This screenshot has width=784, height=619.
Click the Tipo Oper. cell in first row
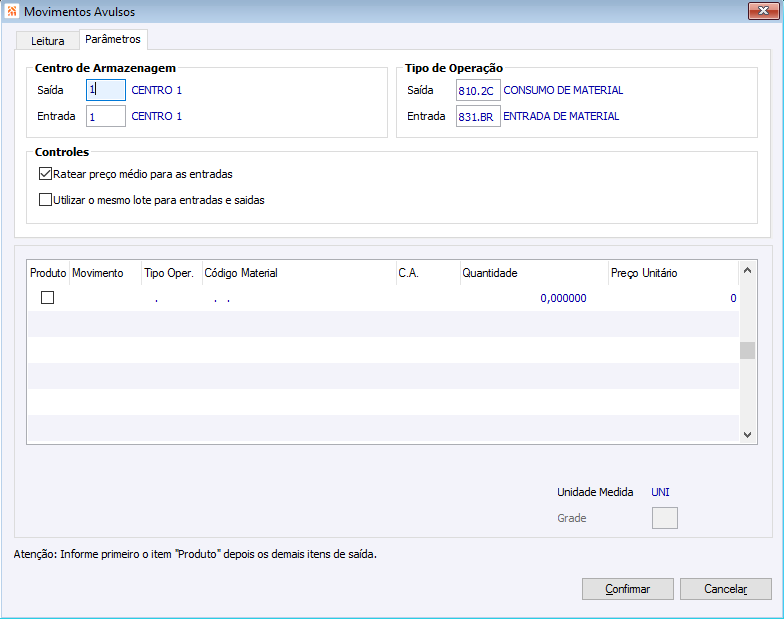coord(172,298)
